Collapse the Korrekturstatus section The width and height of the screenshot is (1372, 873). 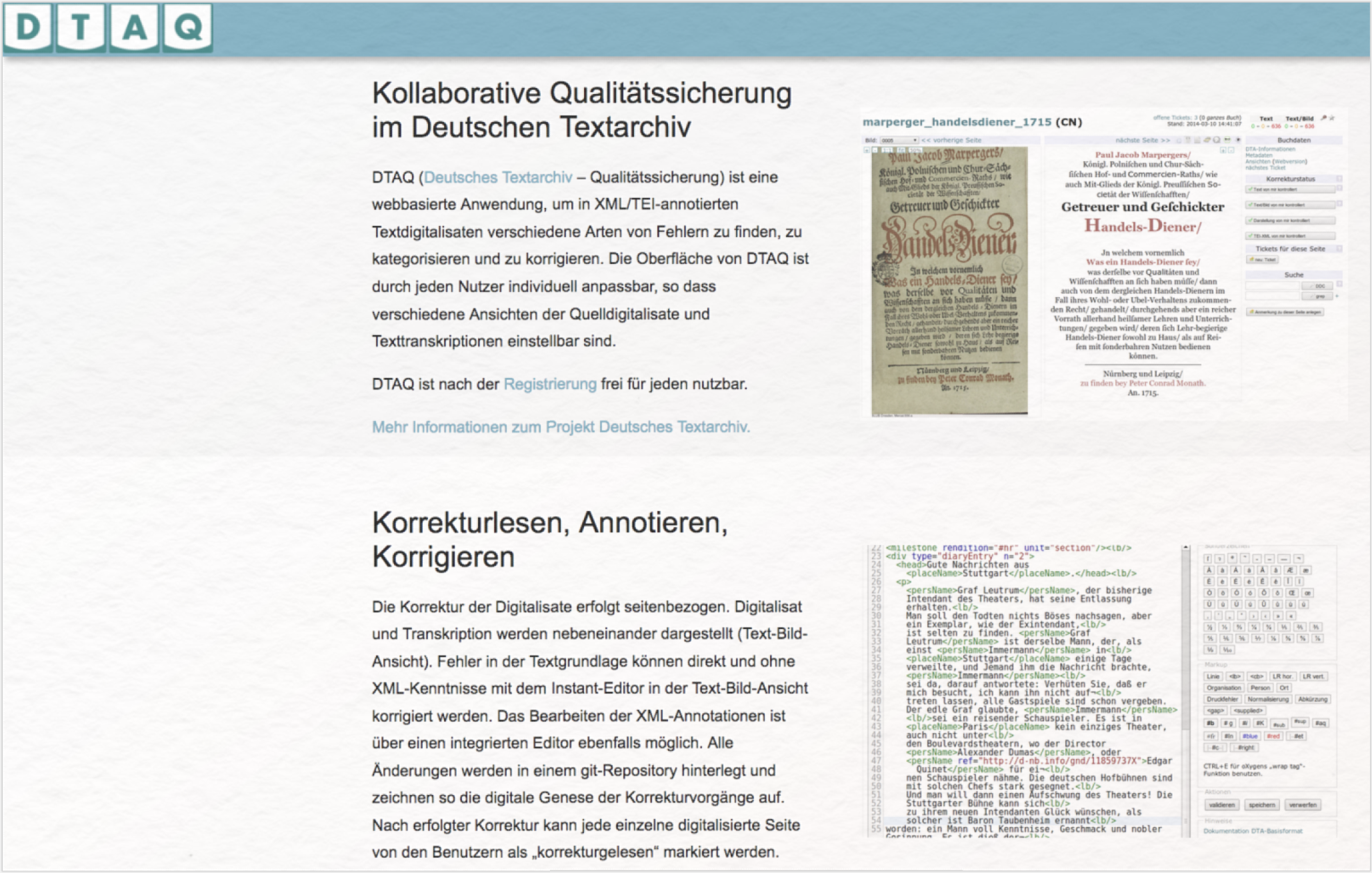[1339, 179]
